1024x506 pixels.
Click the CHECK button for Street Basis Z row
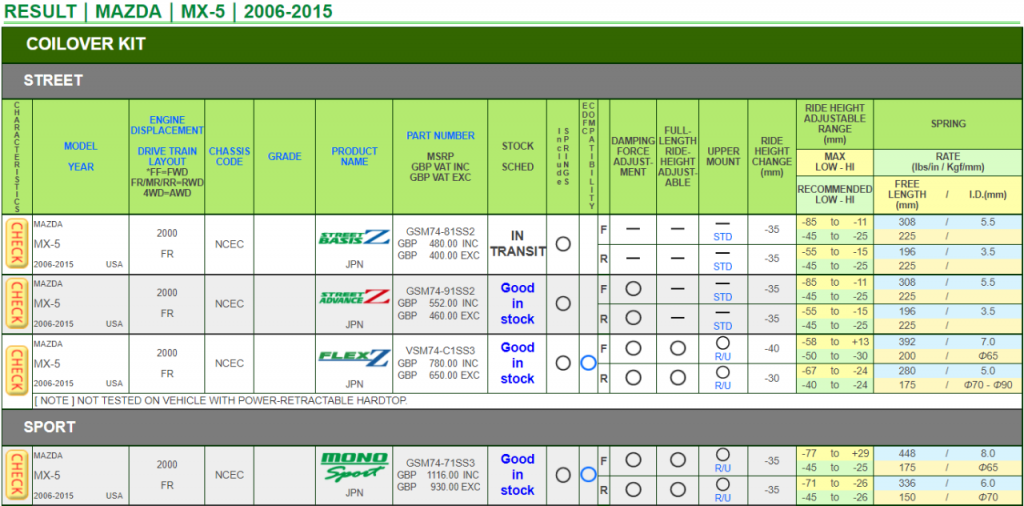(x=17, y=244)
